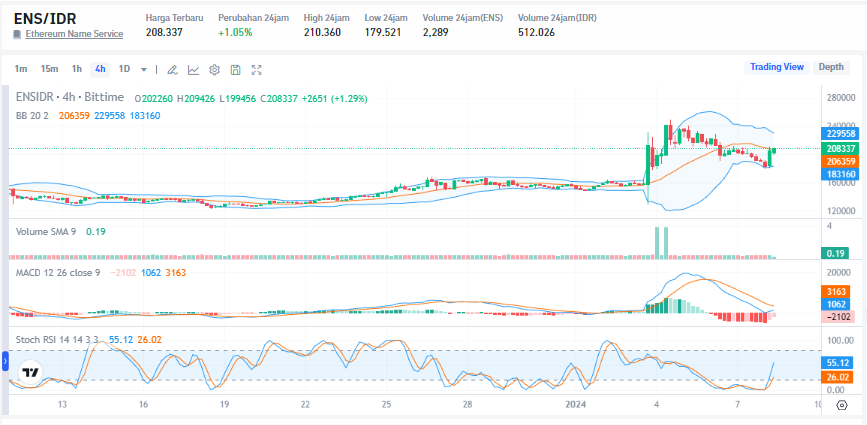Click the High 24jam value 210.360
The width and height of the screenshot is (867, 425).
tap(322, 32)
